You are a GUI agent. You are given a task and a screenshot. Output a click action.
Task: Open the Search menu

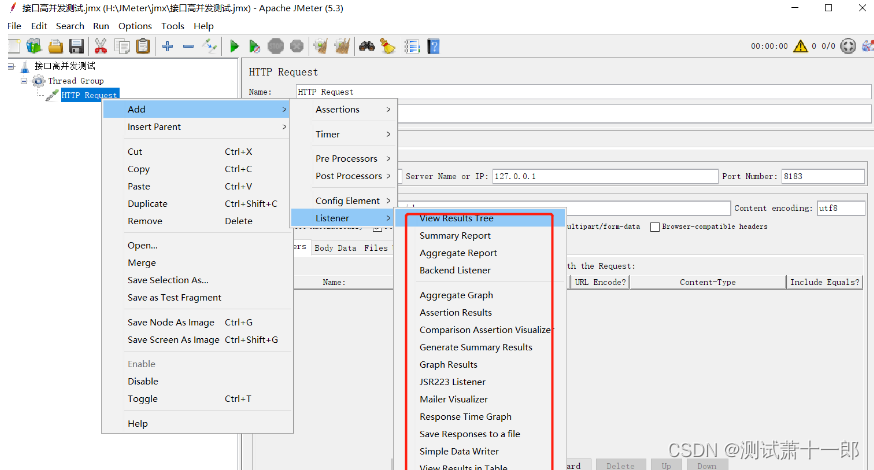[x=70, y=26]
